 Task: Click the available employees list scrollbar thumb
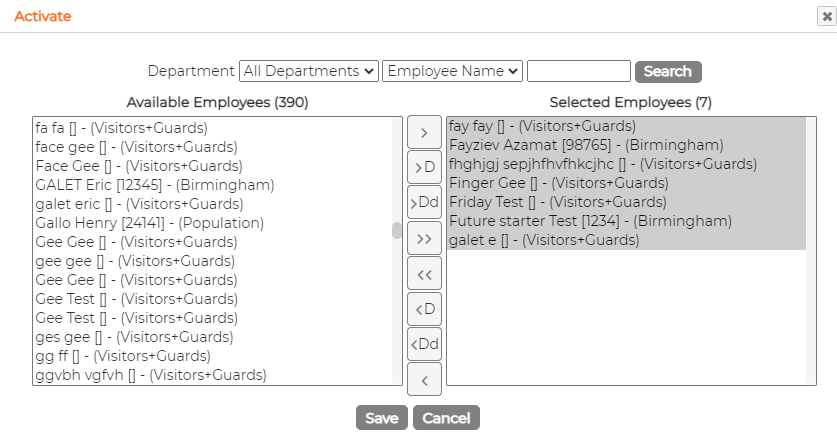(397, 231)
